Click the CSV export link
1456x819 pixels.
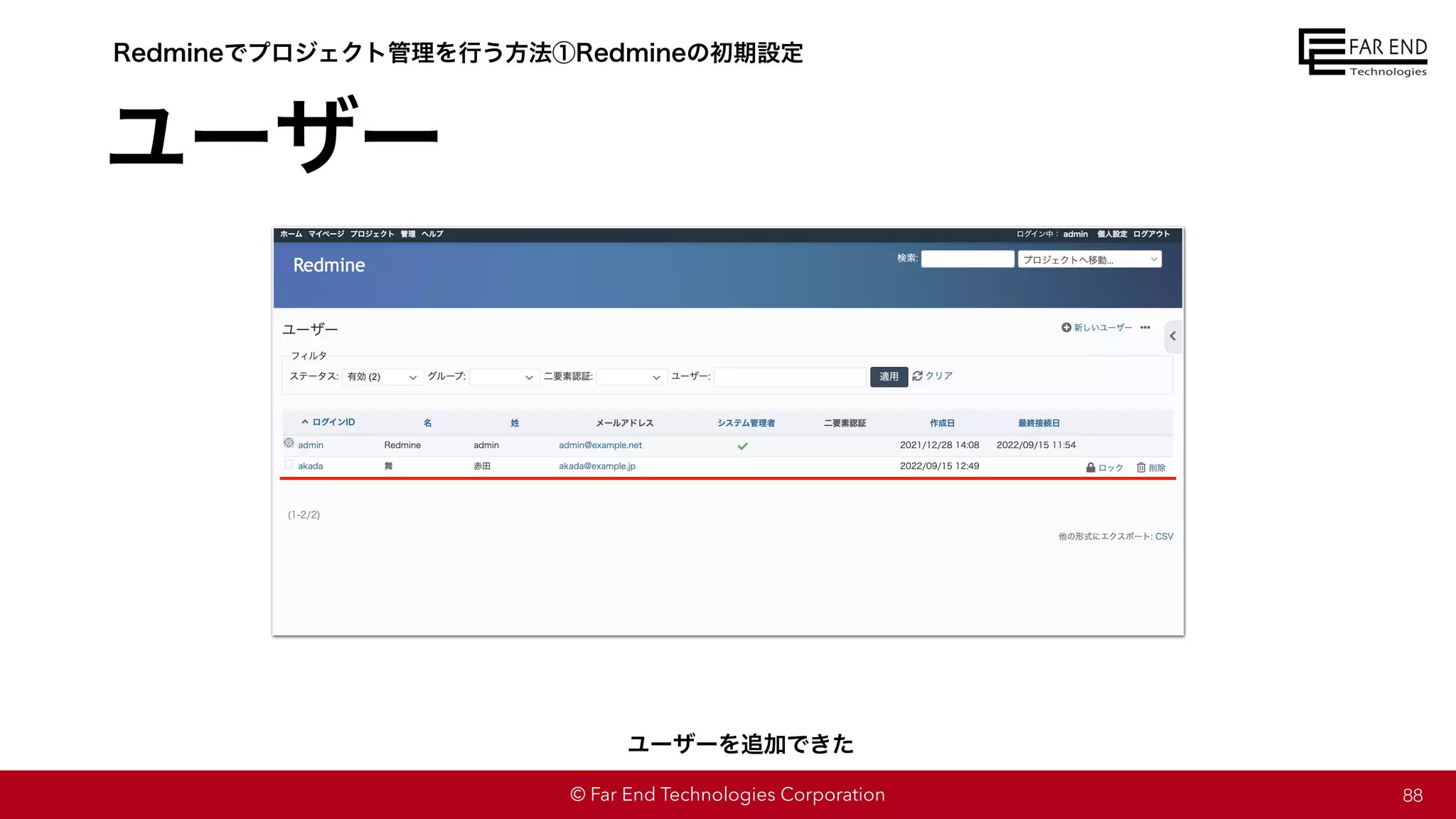(1165, 537)
